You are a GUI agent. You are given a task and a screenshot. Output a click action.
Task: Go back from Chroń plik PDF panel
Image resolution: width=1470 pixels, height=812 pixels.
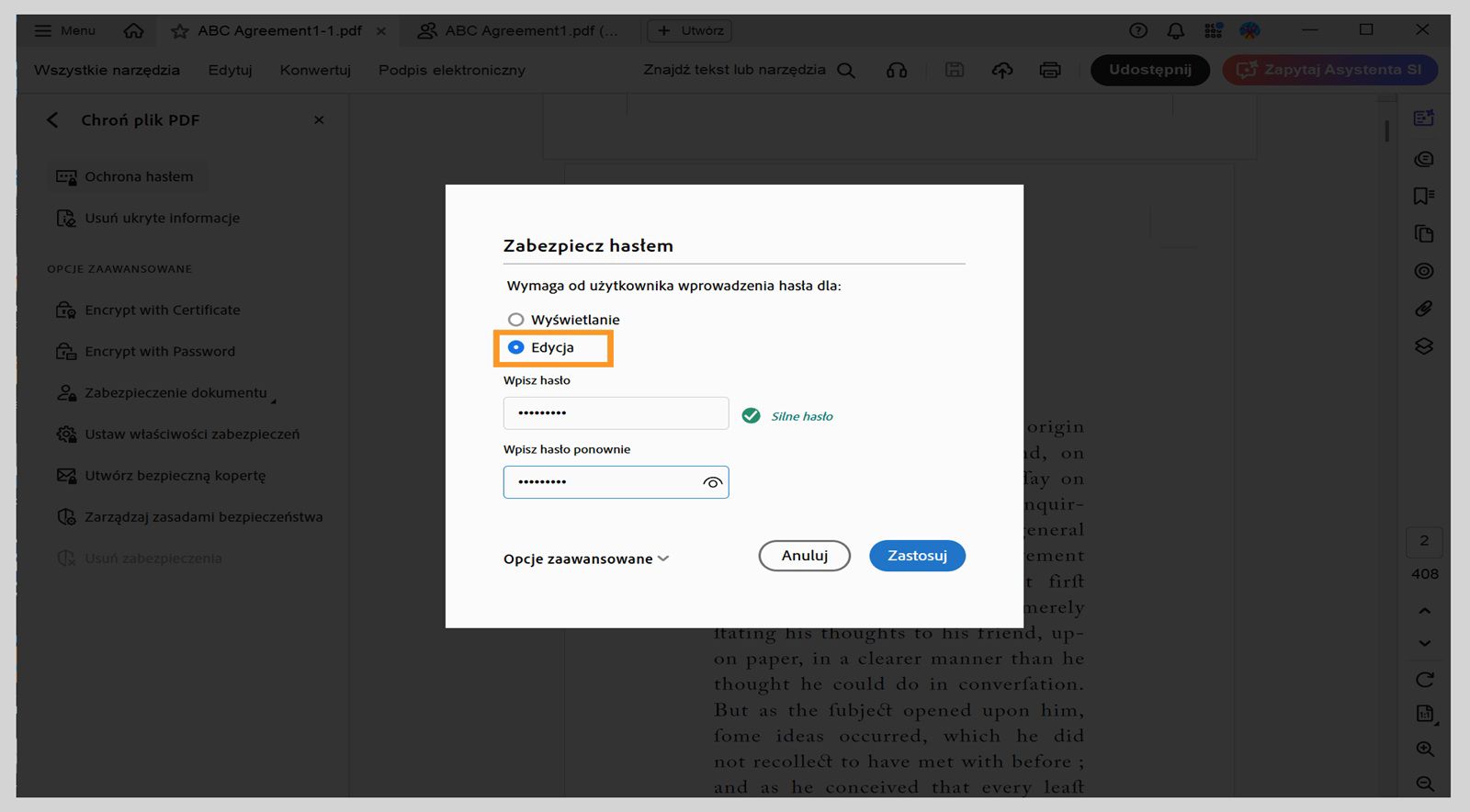click(52, 120)
